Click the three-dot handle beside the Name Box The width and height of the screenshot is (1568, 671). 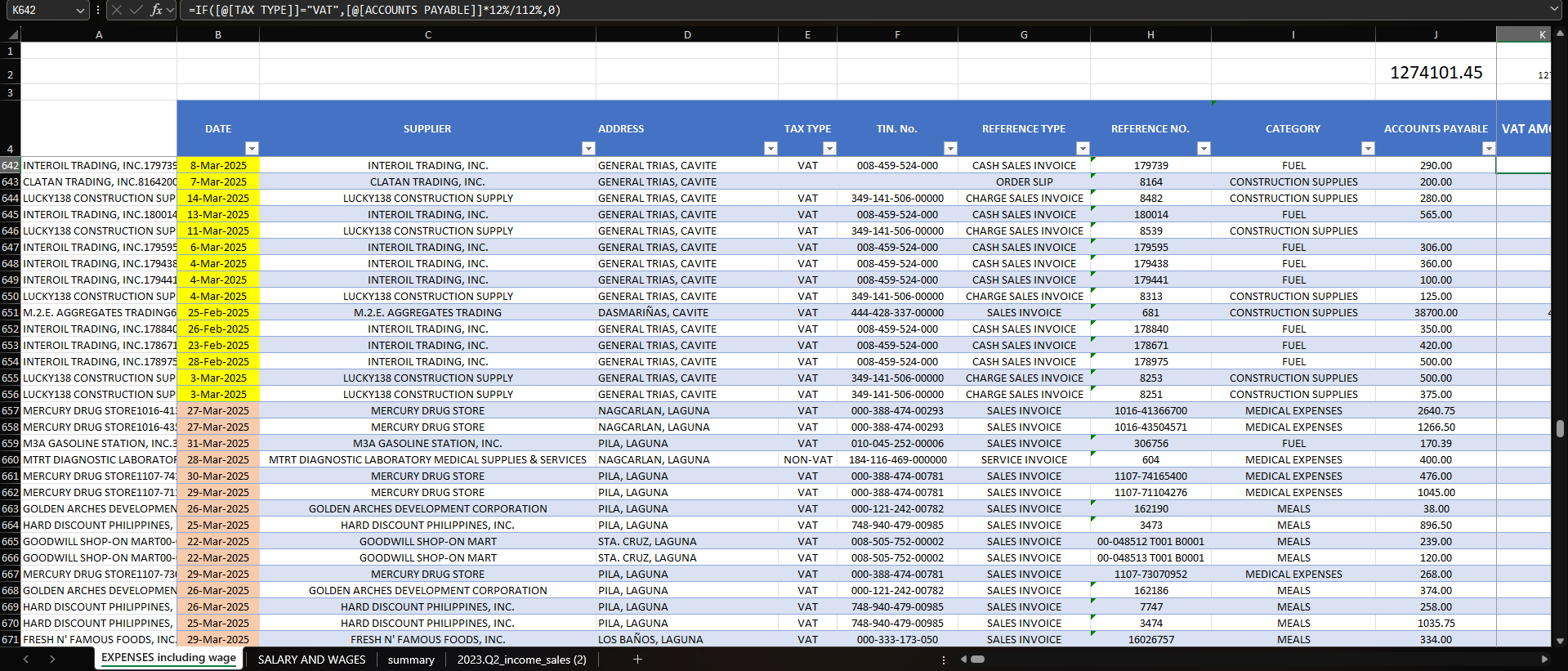(98, 10)
